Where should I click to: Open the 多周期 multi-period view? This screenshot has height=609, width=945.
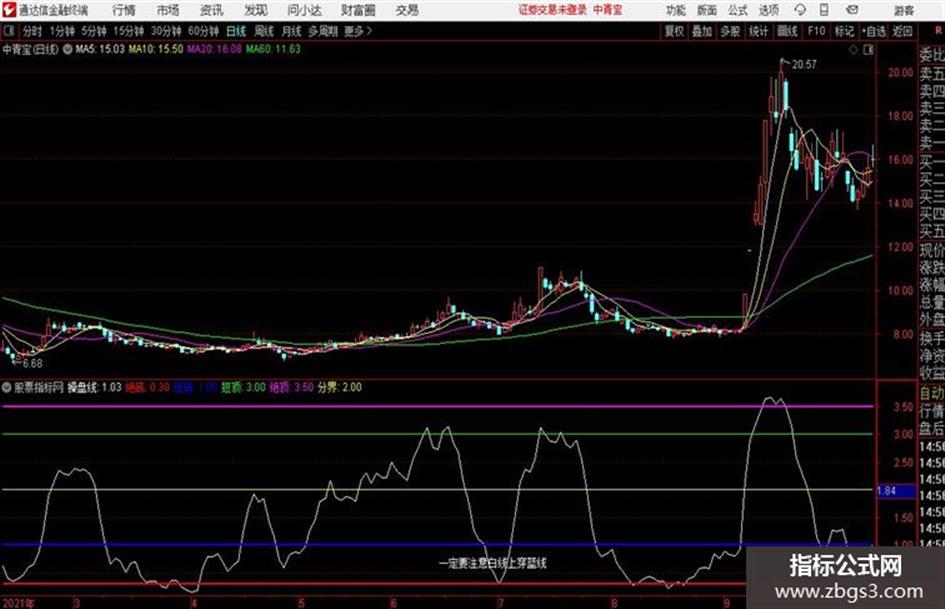pos(323,31)
